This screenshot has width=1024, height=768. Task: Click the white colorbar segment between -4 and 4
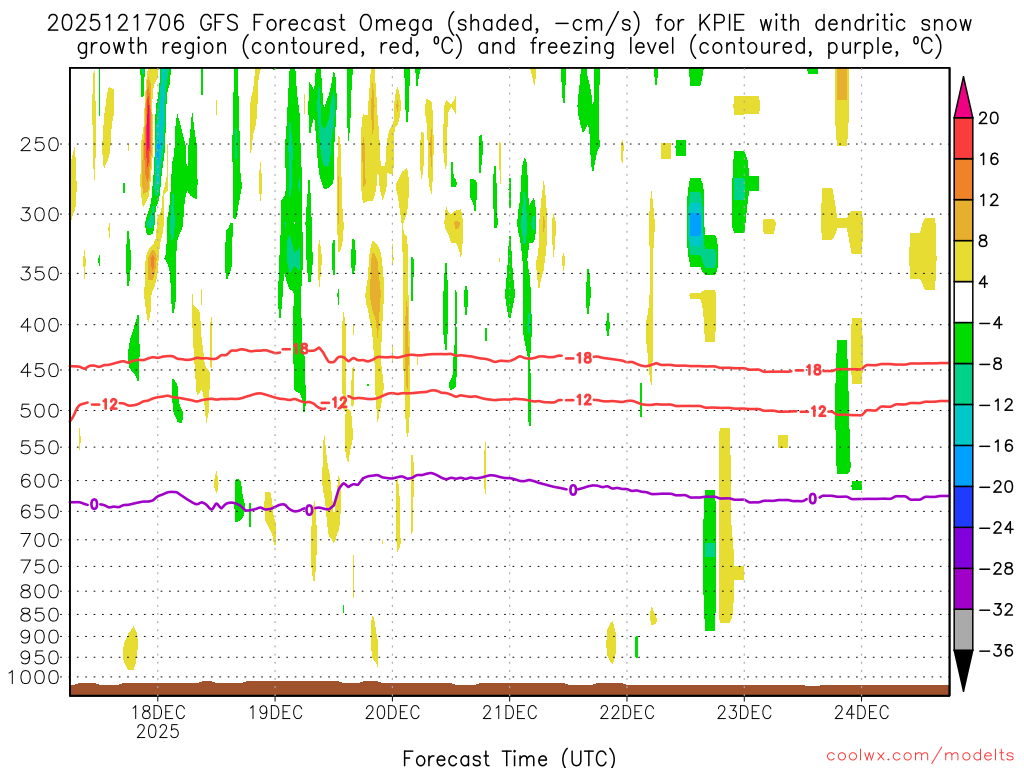click(964, 302)
